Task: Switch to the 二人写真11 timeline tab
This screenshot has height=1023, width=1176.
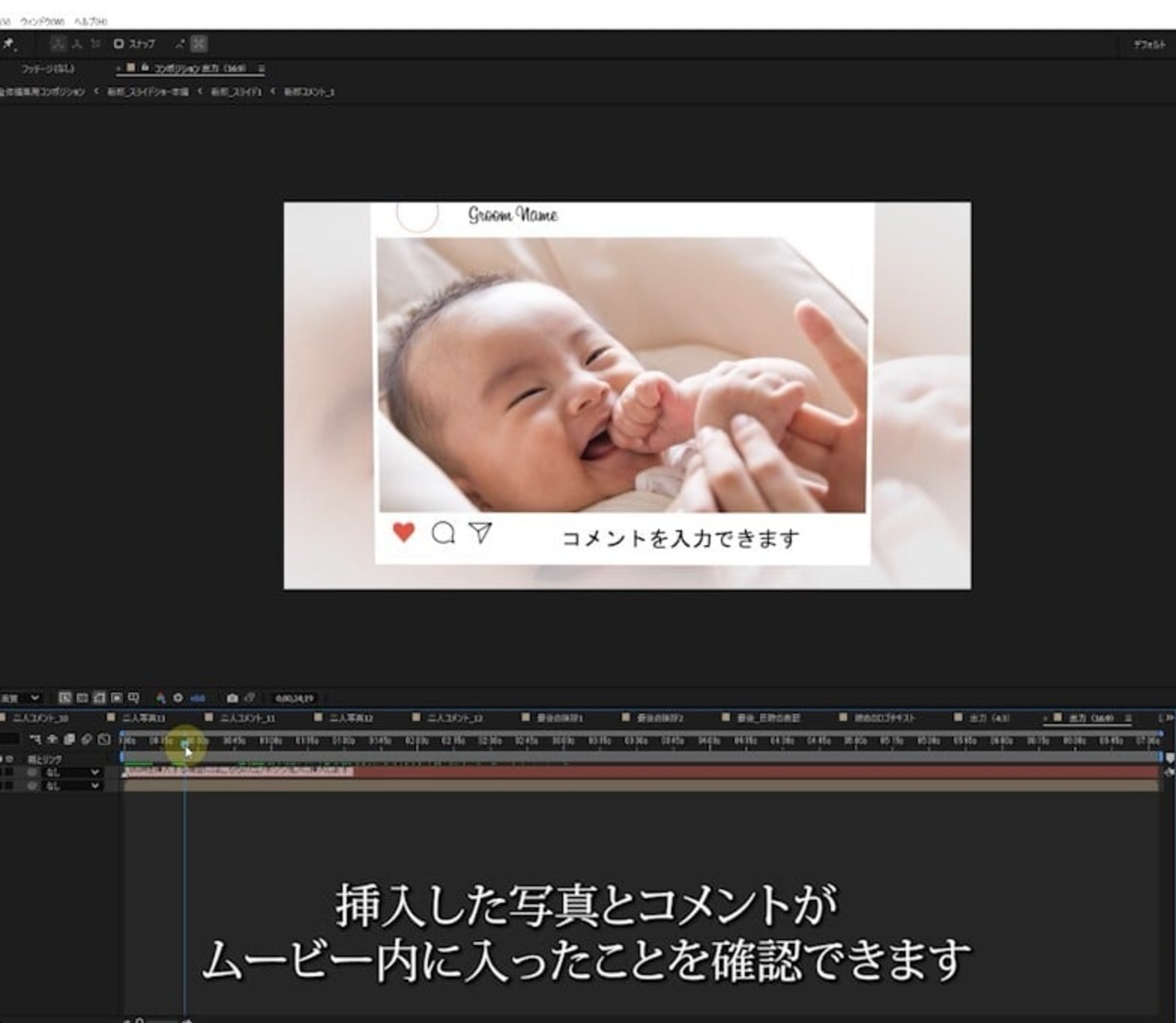Action: 143,718
